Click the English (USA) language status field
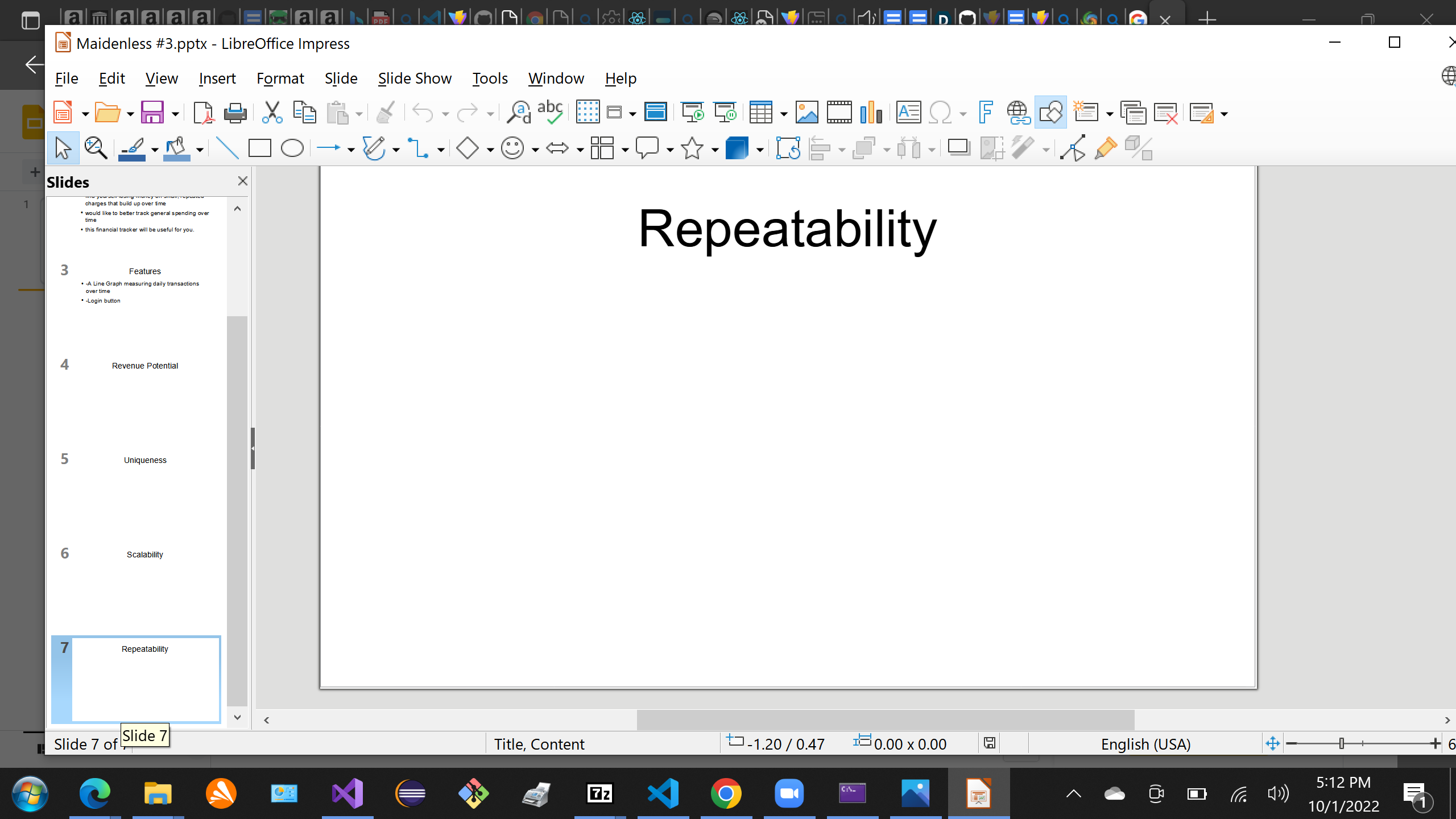The image size is (1456, 819). (x=1145, y=744)
